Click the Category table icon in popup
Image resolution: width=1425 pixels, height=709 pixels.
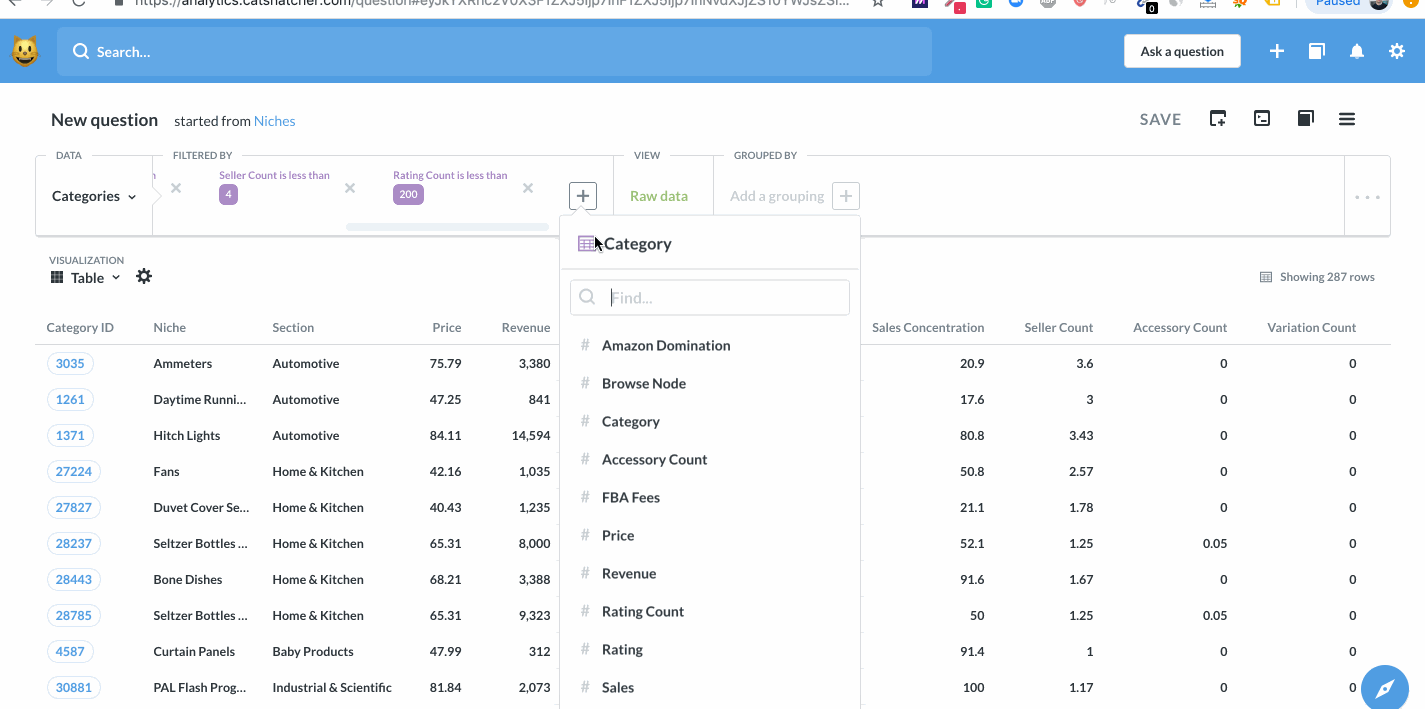point(587,243)
